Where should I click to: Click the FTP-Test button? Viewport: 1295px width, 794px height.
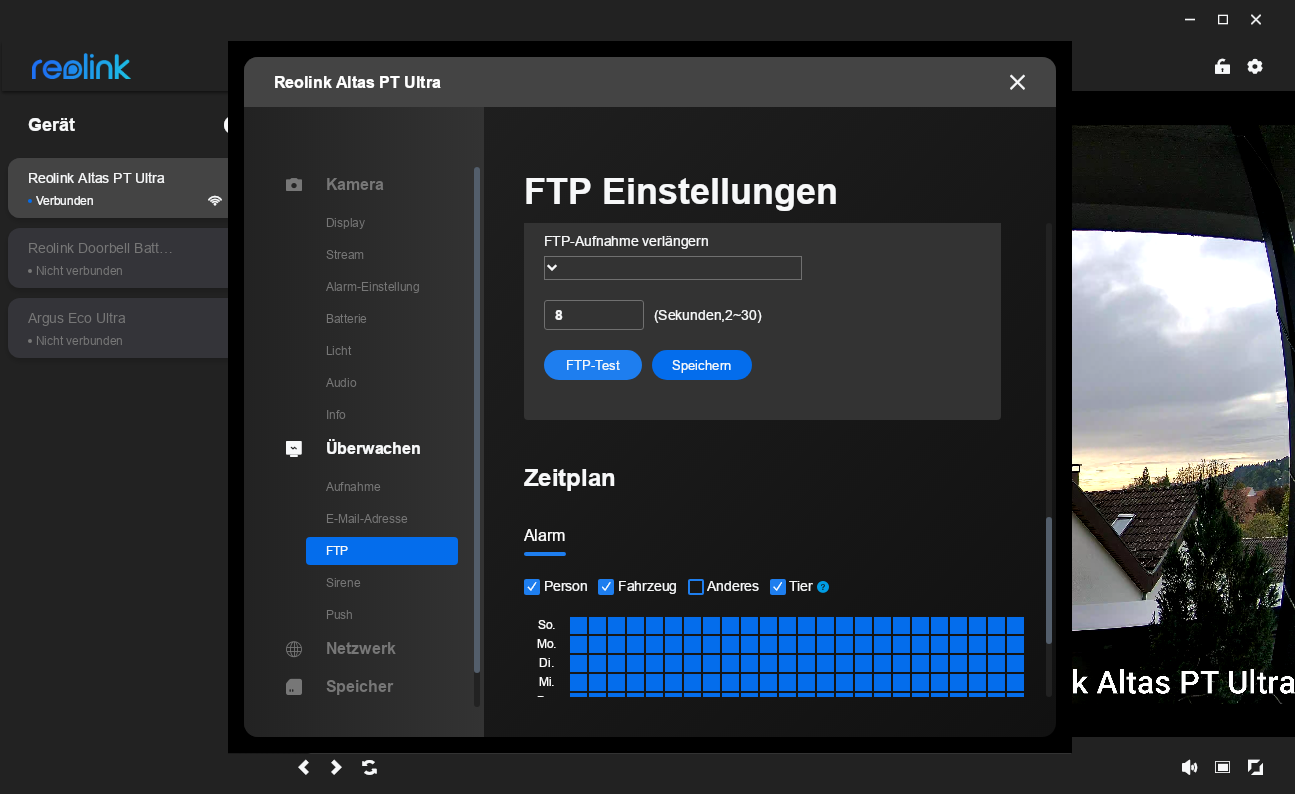coord(593,365)
